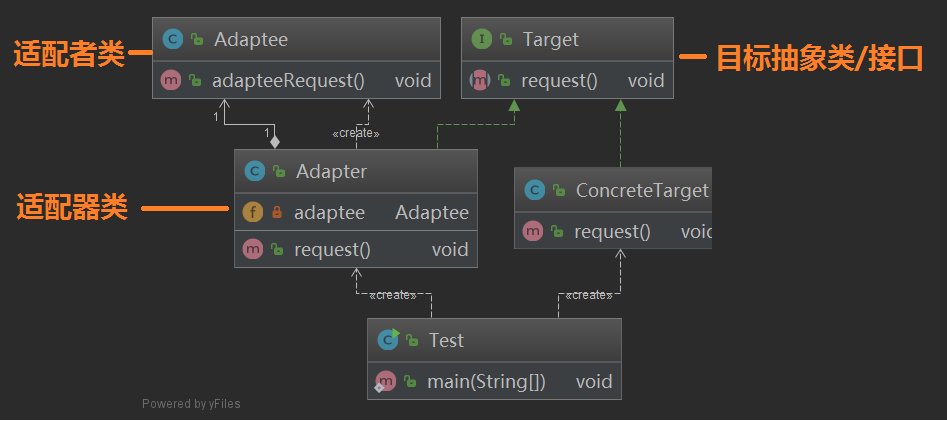Click the request() method in Adapter

332,250
